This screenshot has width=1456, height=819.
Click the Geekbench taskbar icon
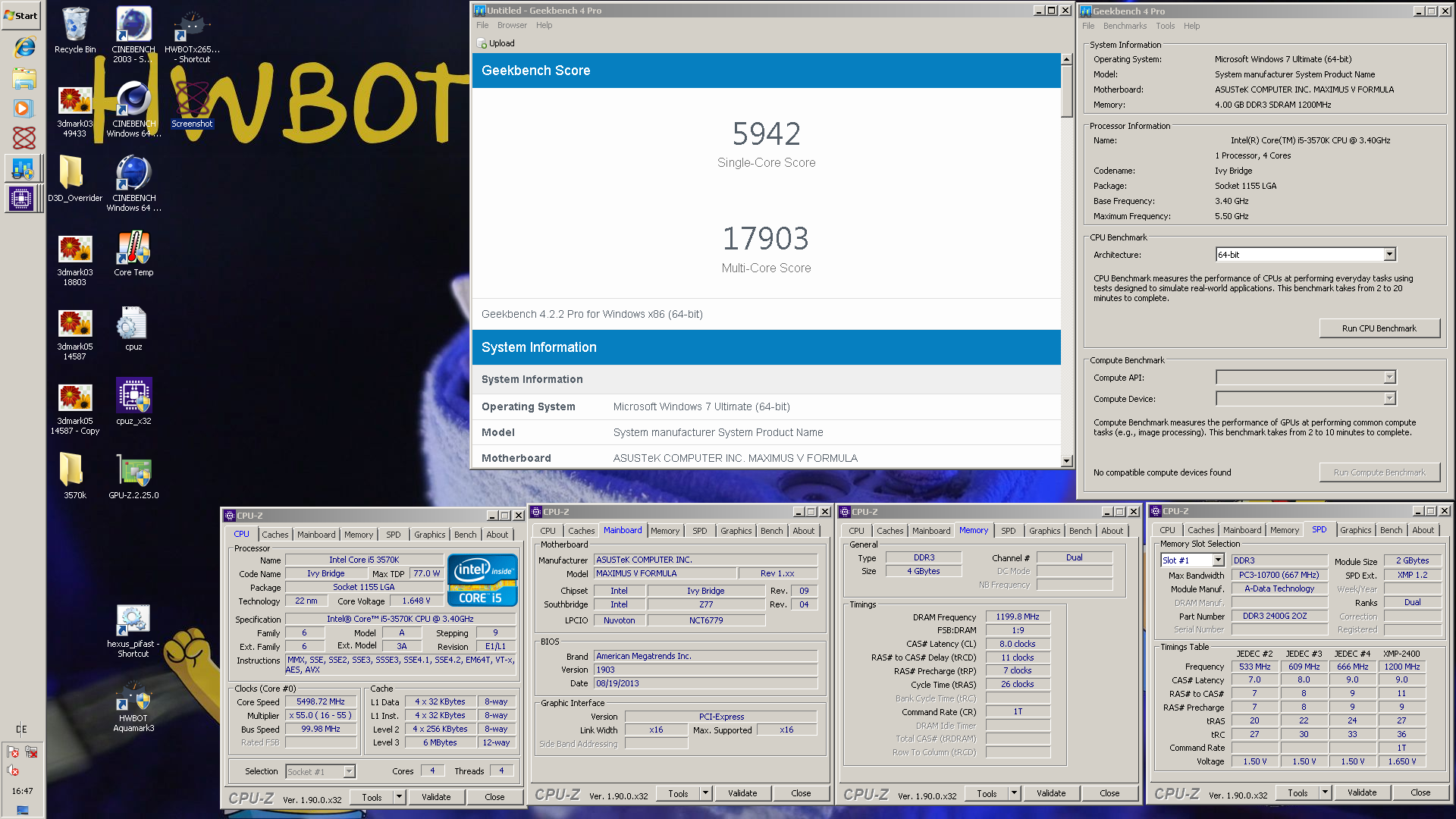point(21,168)
